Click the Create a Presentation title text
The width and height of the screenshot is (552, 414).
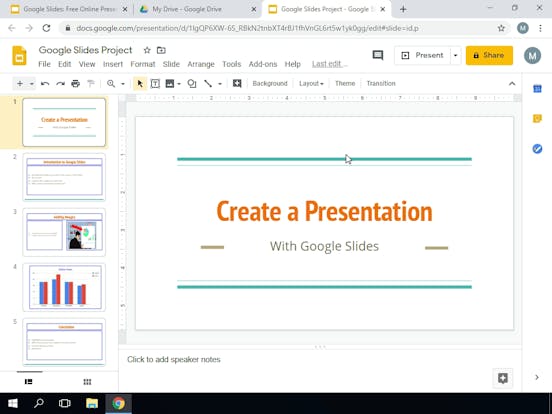point(324,211)
